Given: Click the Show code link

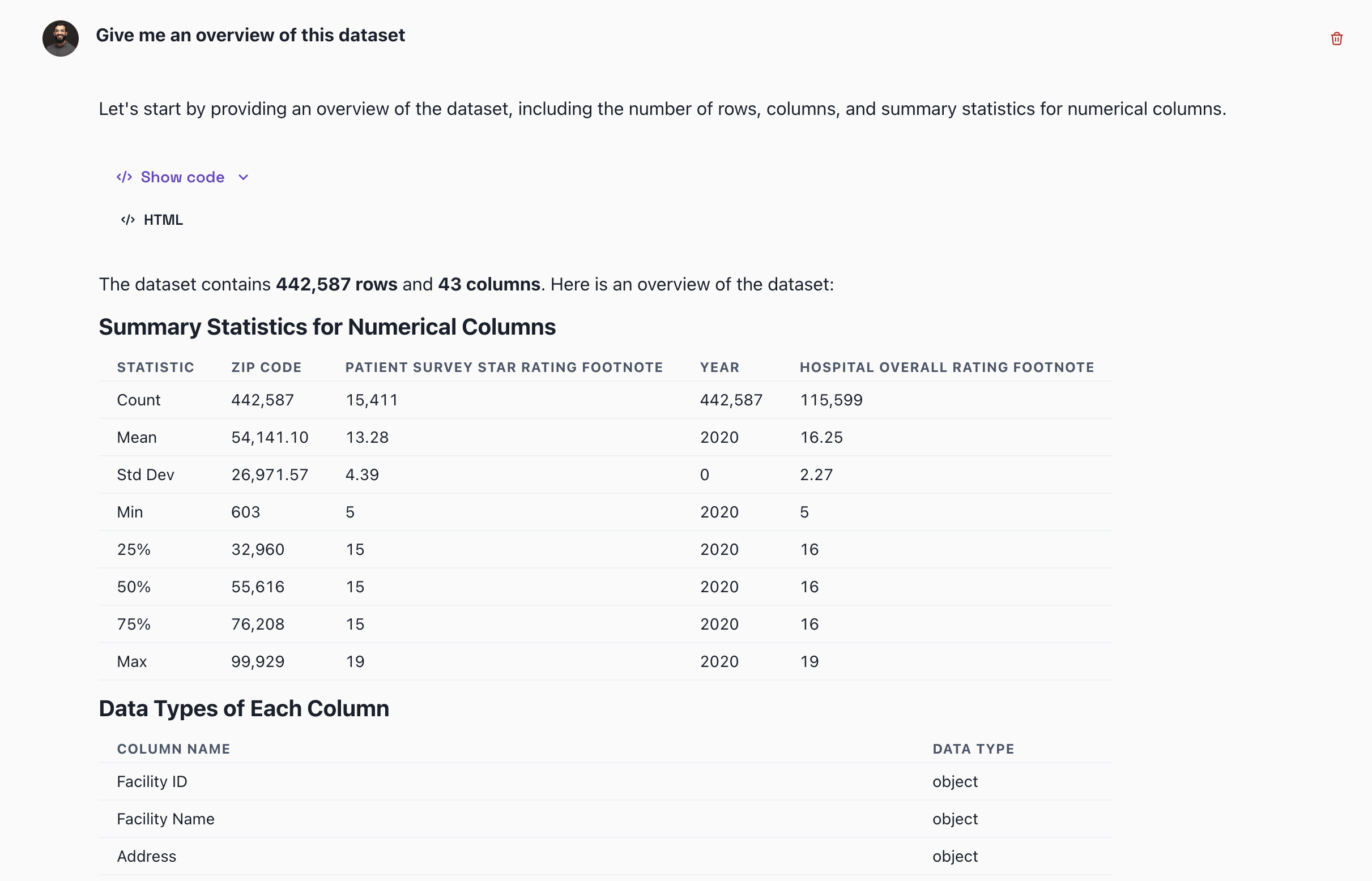Looking at the screenshot, I should pos(182,177).
